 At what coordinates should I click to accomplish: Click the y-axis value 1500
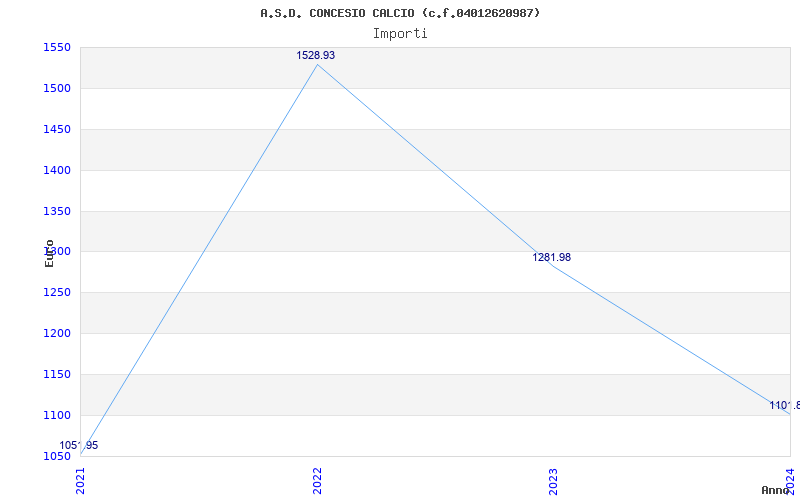pos(57,89)
